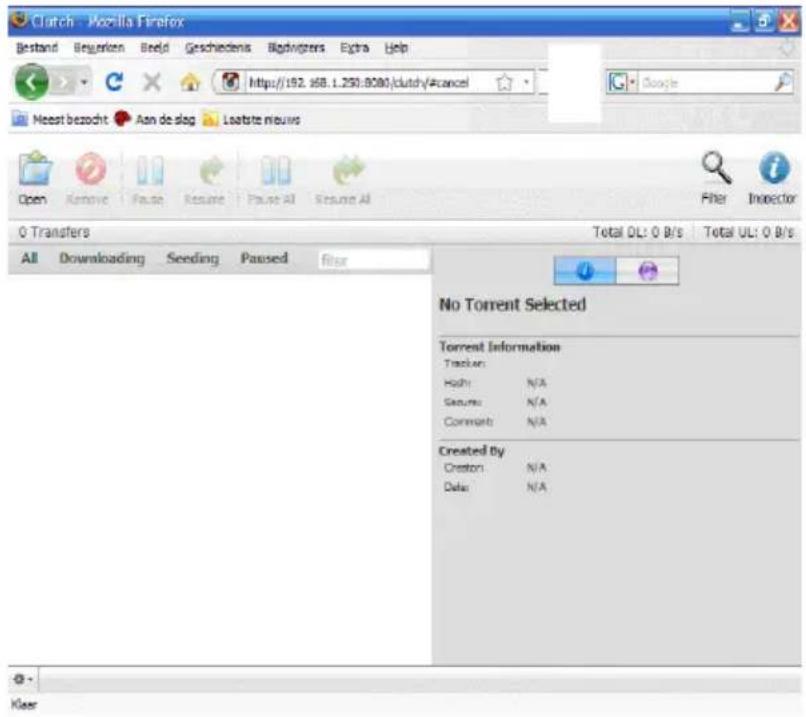Viewport: 806px width, 717px height.
Task: Click the site favicon in address bar
Action: (x=230, y=82)
